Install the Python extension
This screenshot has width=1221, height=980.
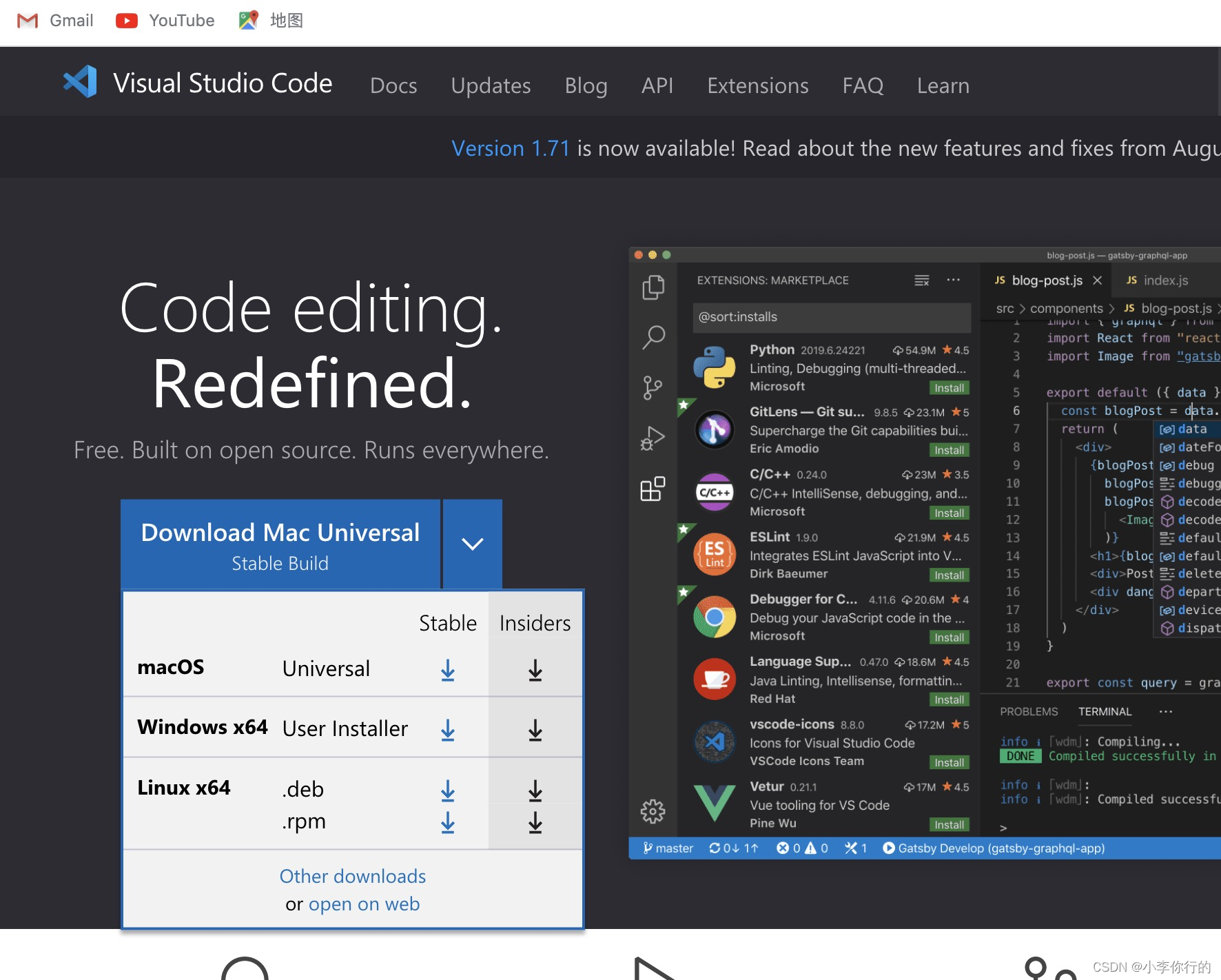(x=949, y=387)
